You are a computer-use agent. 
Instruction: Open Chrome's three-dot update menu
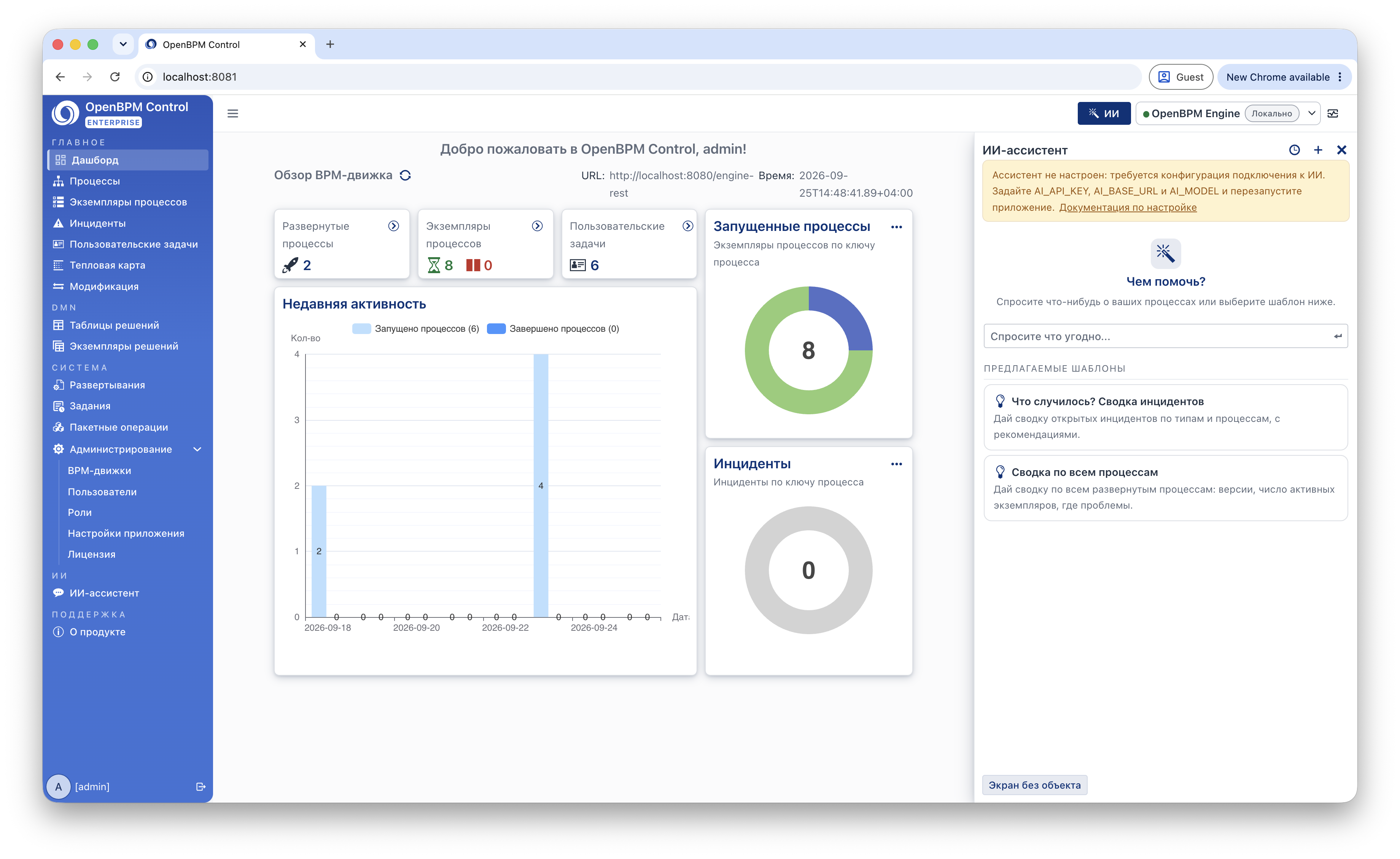click(1340, 77)
